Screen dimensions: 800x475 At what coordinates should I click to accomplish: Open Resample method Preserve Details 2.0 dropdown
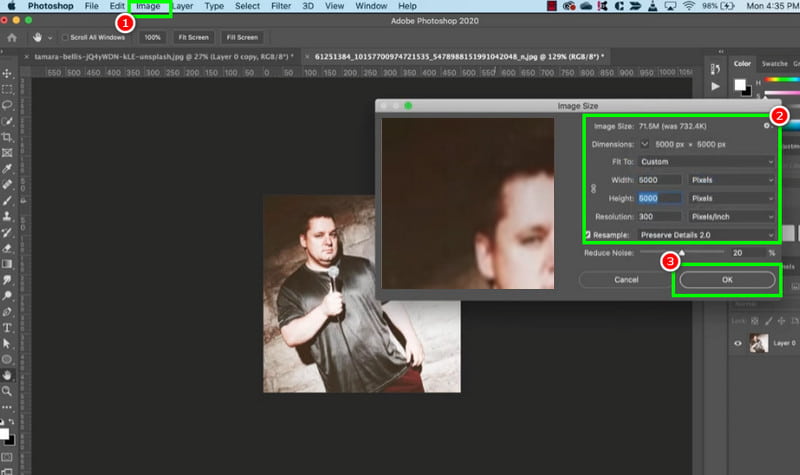pyautogui.click(x=707, y=235)
